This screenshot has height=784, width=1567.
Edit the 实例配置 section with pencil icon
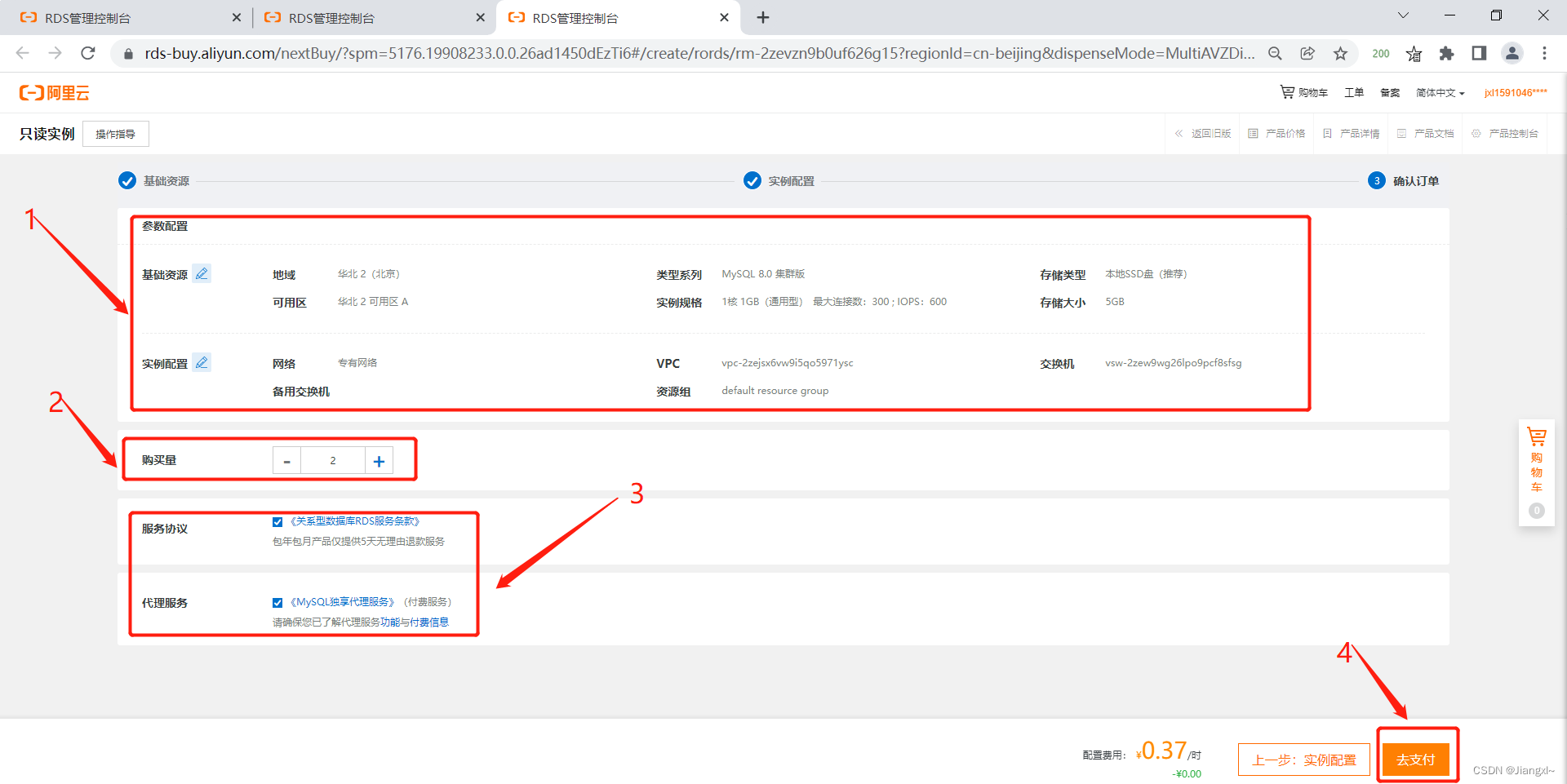202,362
